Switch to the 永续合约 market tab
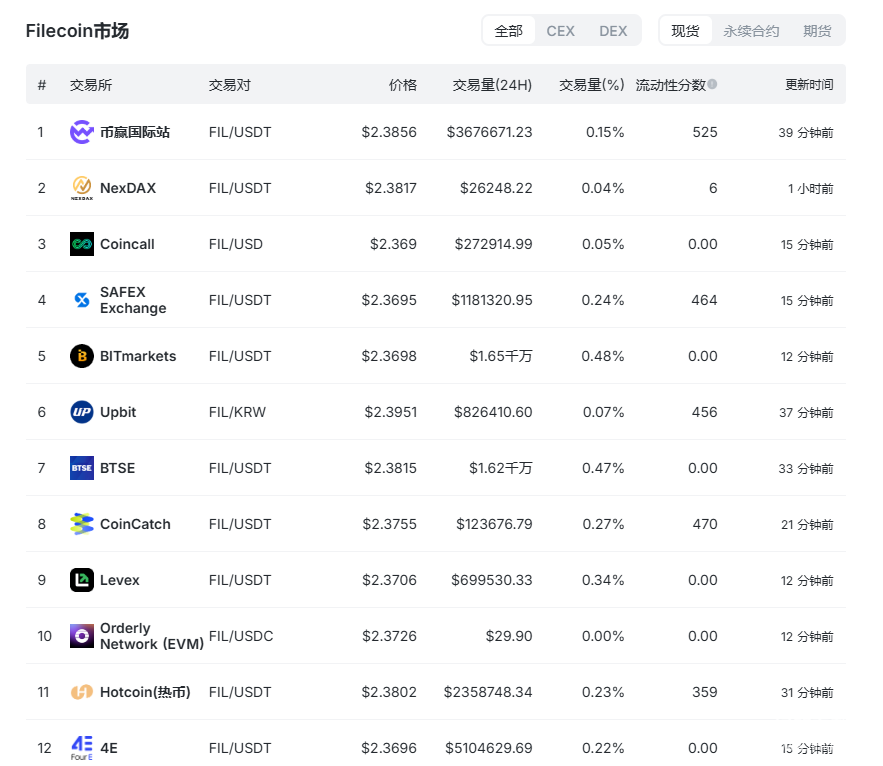This screenshot has height=766, width=883. click(x=751, y=30)
